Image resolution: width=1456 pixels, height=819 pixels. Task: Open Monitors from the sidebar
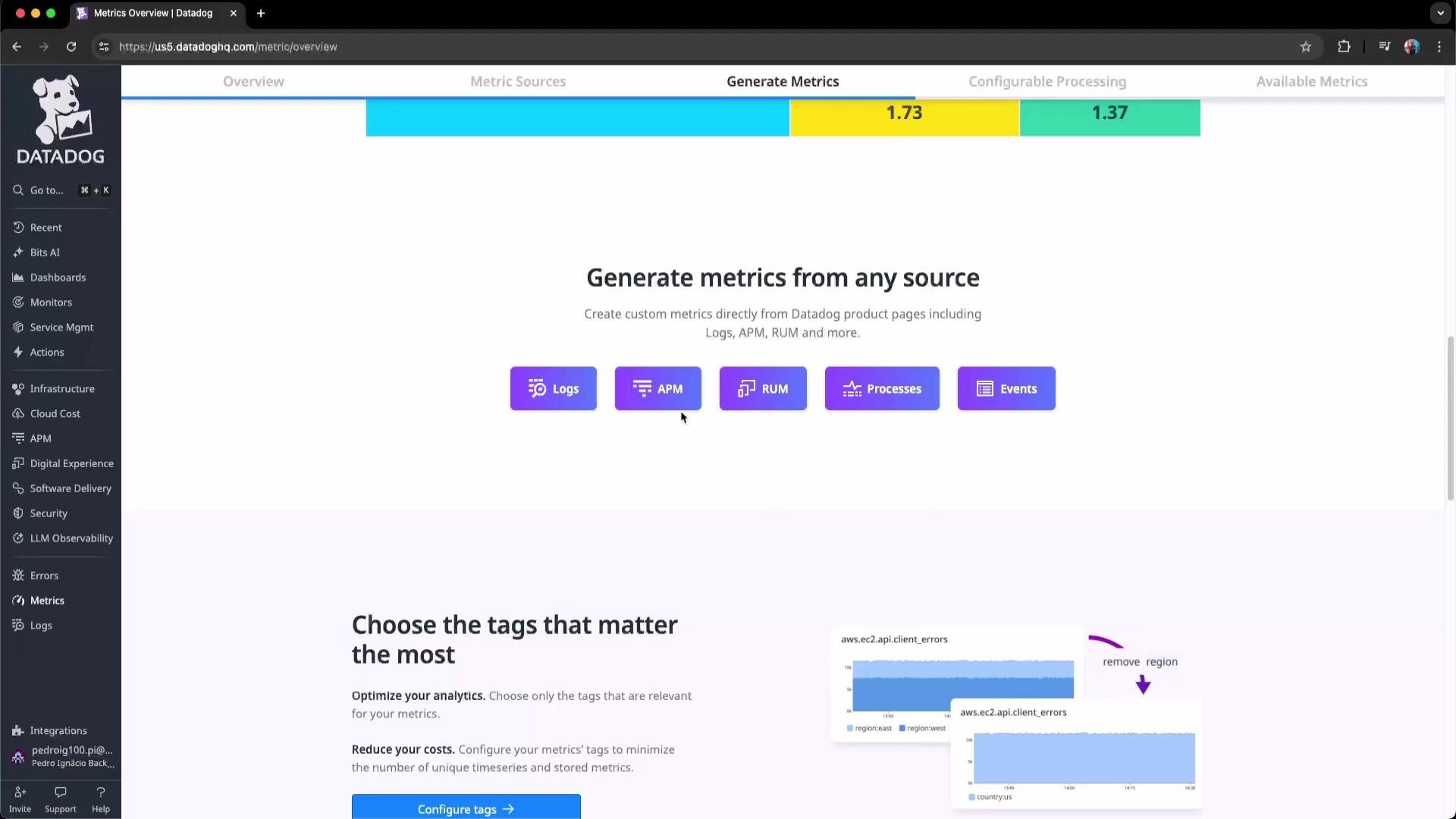point(51,303)
